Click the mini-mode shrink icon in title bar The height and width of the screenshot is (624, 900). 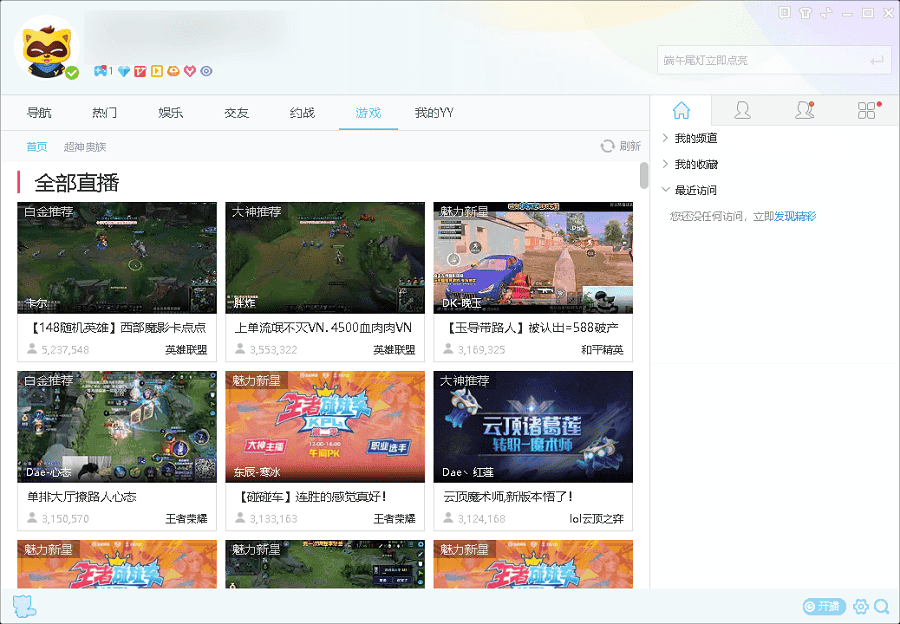click(x=827, y=13)
